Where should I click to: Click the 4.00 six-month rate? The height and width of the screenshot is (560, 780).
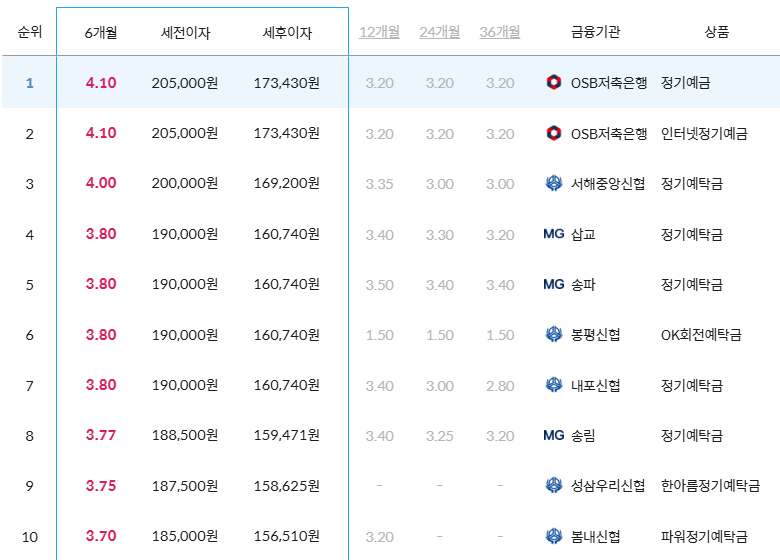(x=101, y=183)
